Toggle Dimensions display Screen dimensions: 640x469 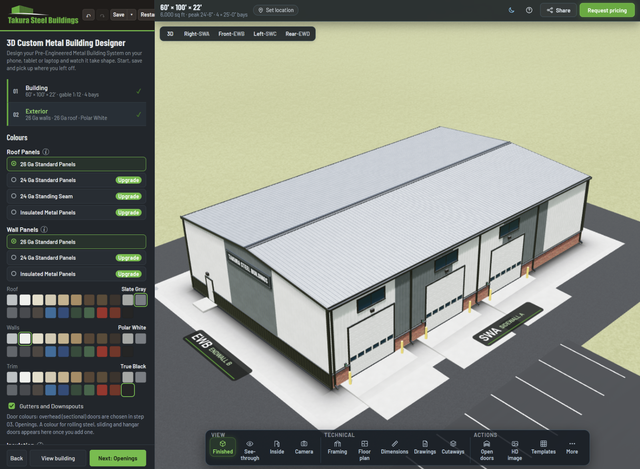pos(394,448)
